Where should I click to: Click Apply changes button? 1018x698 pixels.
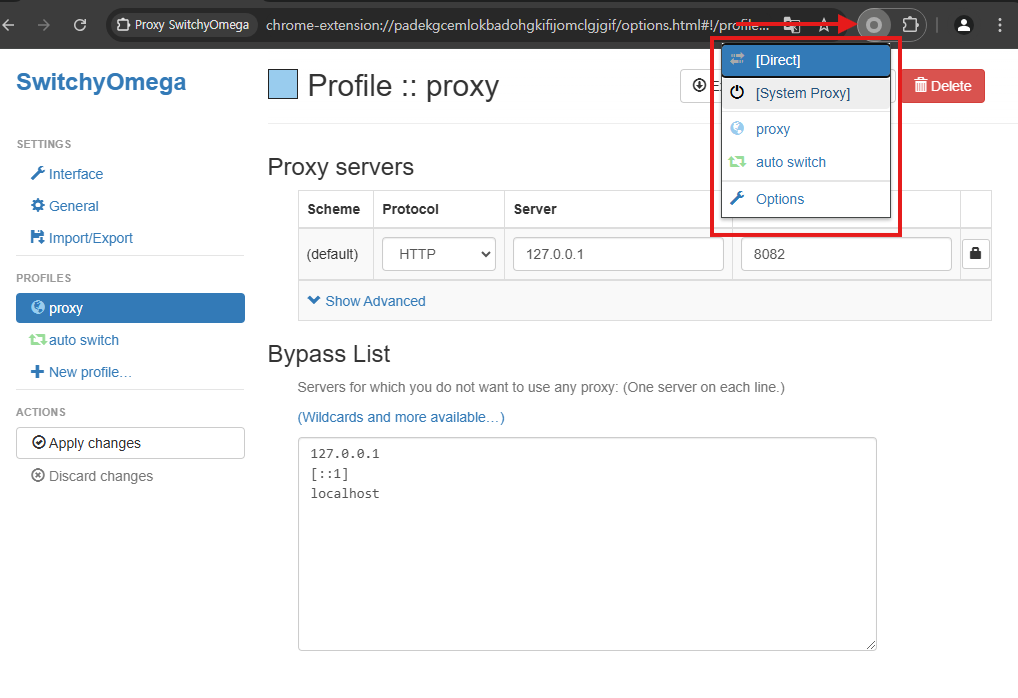point(130,443)
